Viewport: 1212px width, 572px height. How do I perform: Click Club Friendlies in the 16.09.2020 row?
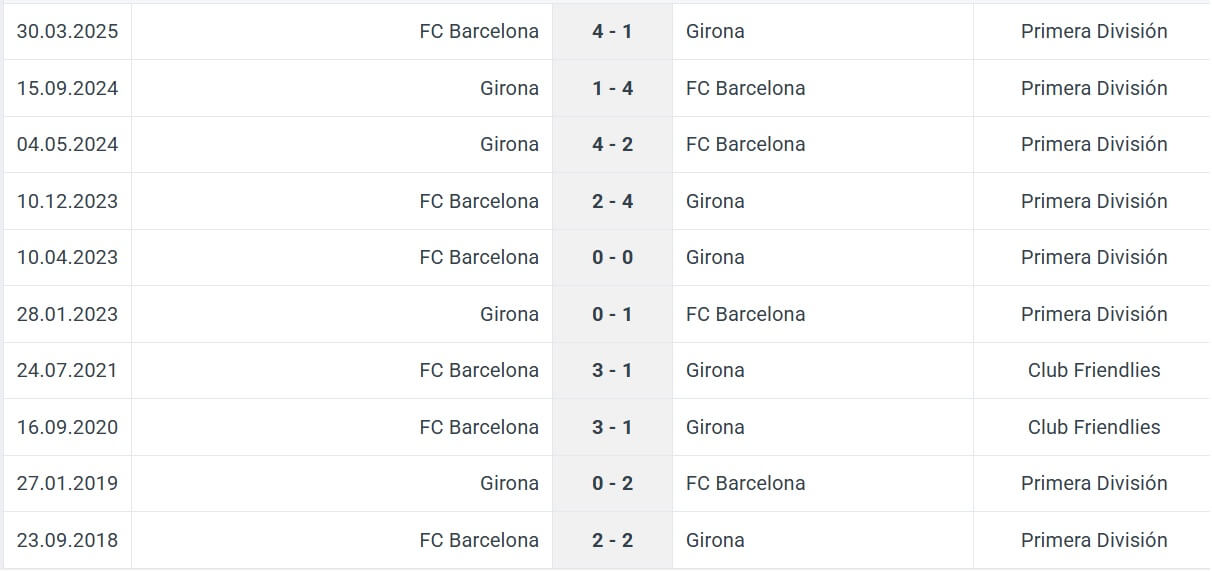point(1094,427)
